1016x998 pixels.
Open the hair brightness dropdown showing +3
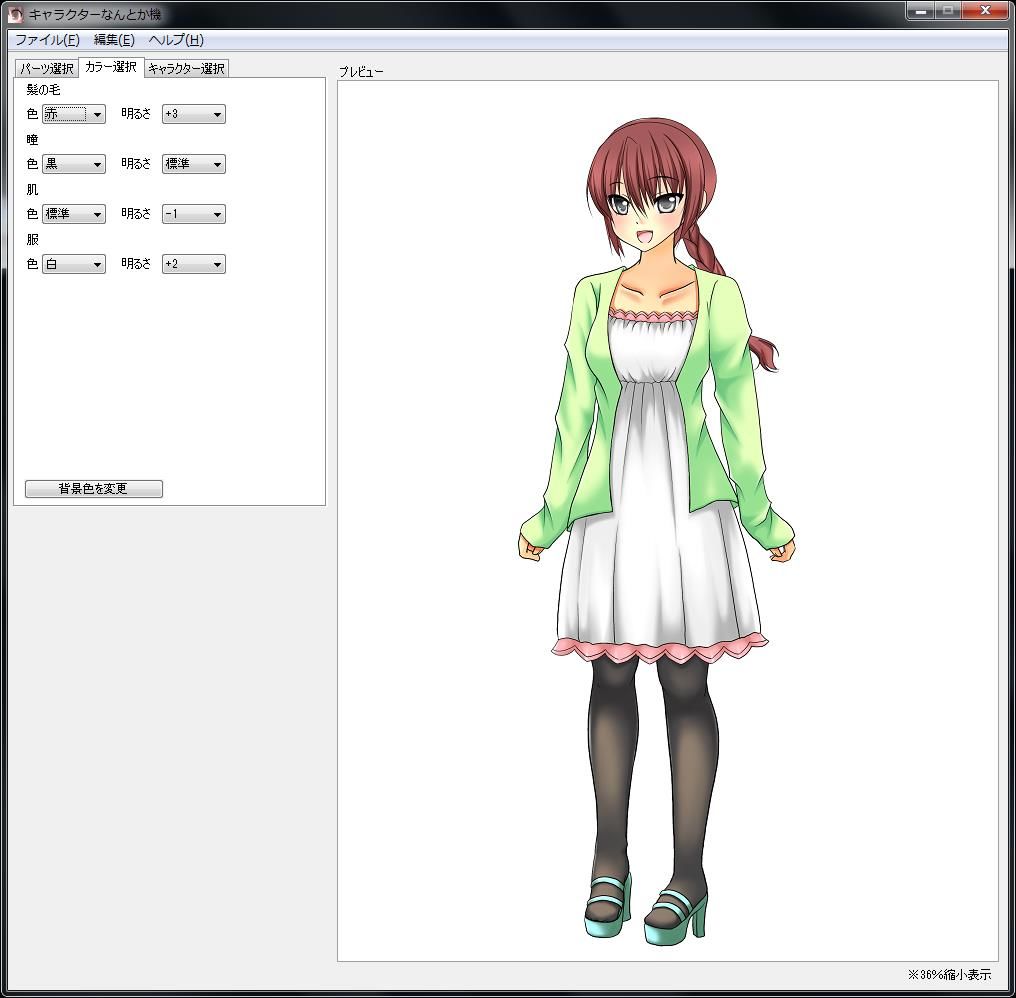(194, 114)
